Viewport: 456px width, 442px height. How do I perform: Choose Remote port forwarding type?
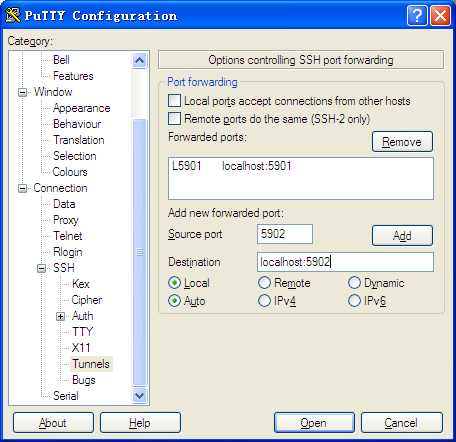click(264, 283)
